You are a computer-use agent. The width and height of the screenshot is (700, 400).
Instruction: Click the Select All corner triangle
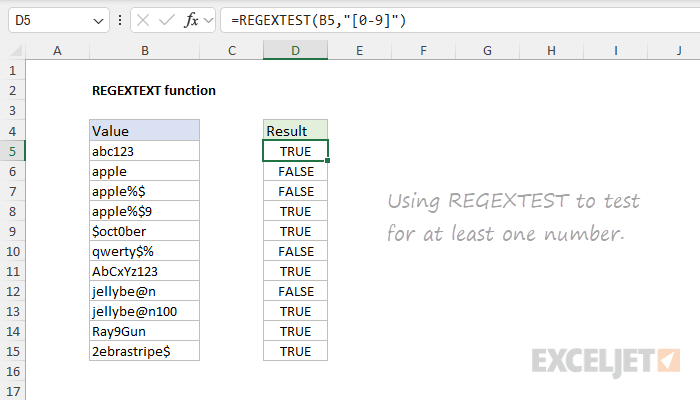pyautogui.click(x=16, y=50)
